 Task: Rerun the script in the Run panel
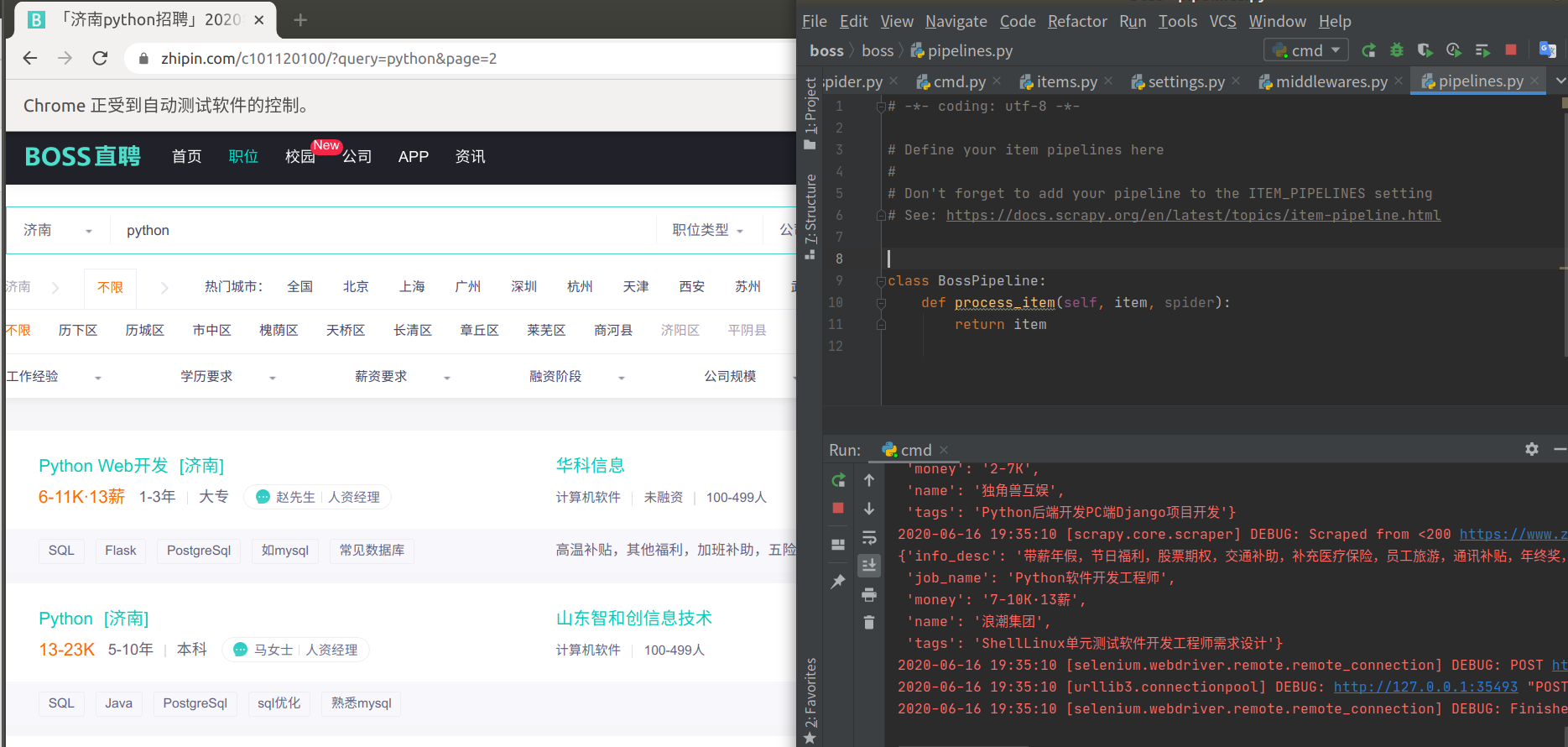[x=838, y=480]
